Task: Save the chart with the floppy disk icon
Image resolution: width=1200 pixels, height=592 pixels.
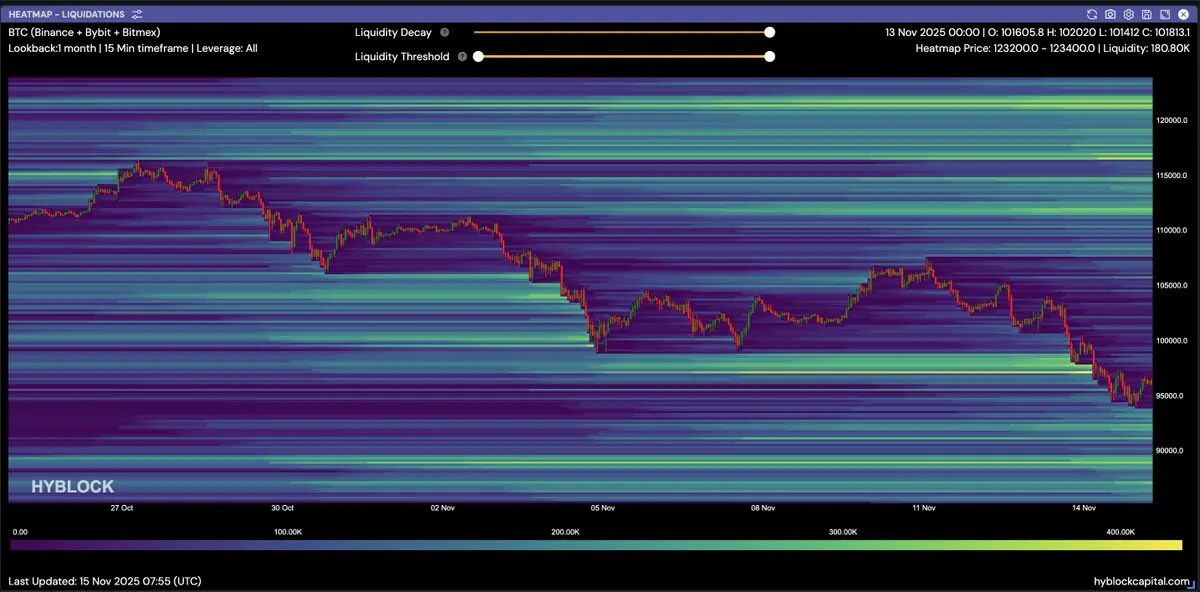Action: point(1146,15)
